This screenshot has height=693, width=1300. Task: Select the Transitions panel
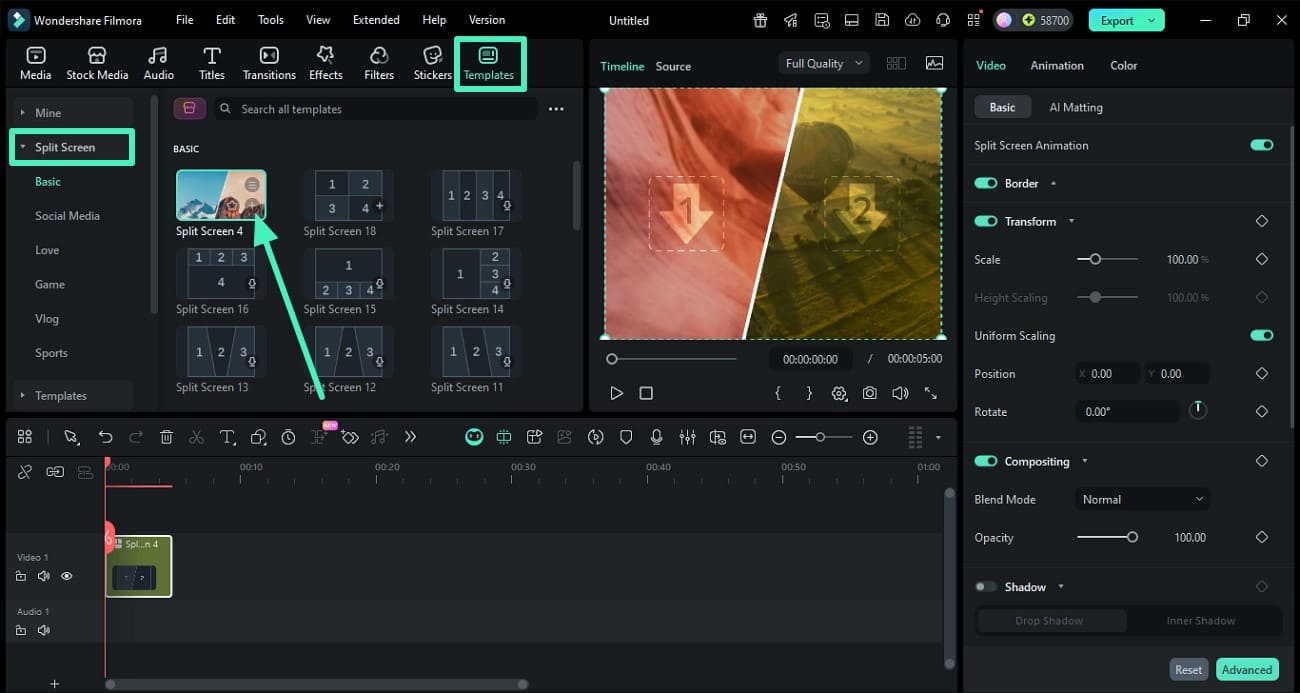[x=268, y=60]
